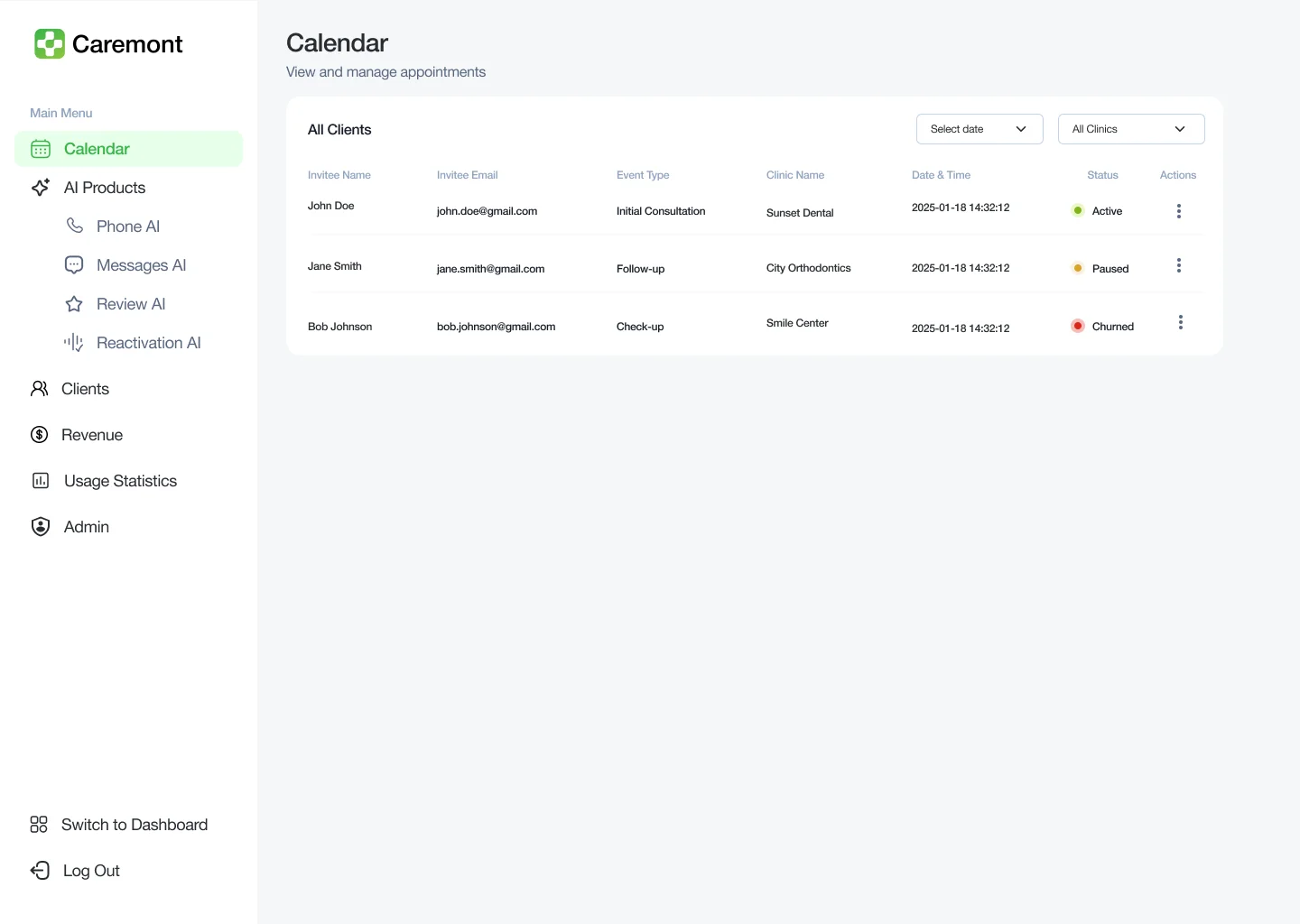Click the Reactivation AI waveform icon

73,343
